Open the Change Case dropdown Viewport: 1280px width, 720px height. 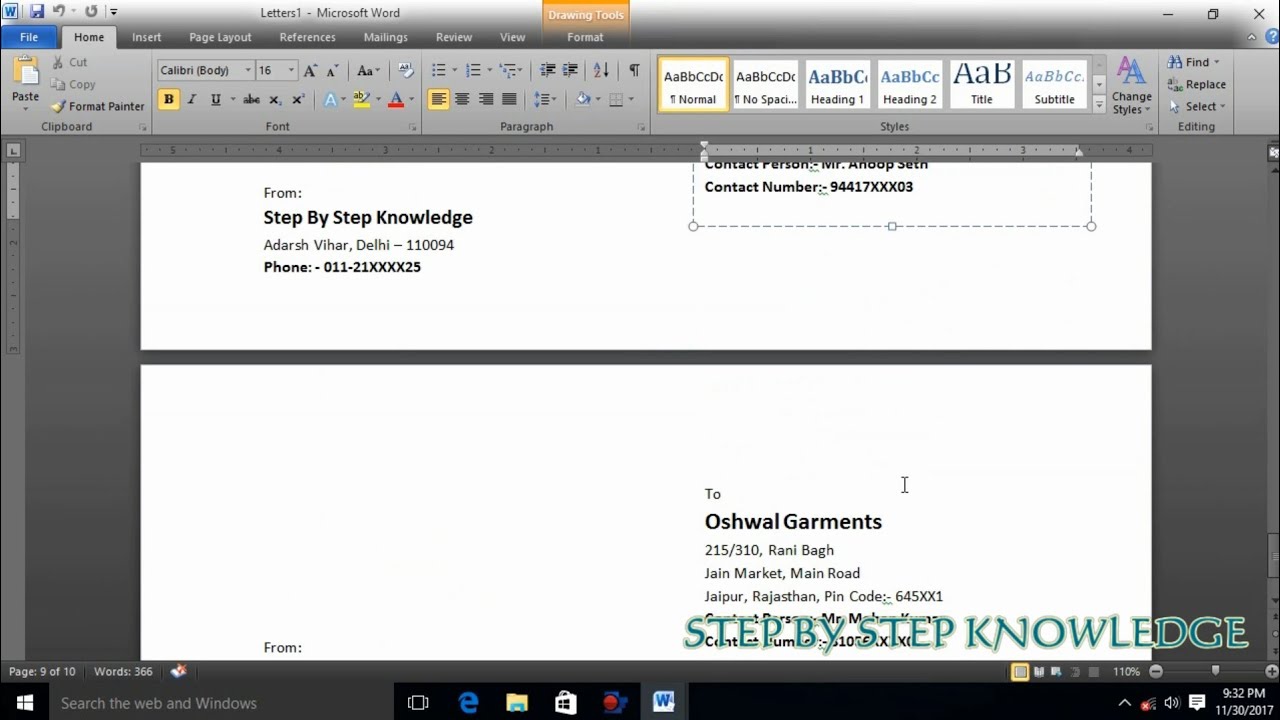368,70
